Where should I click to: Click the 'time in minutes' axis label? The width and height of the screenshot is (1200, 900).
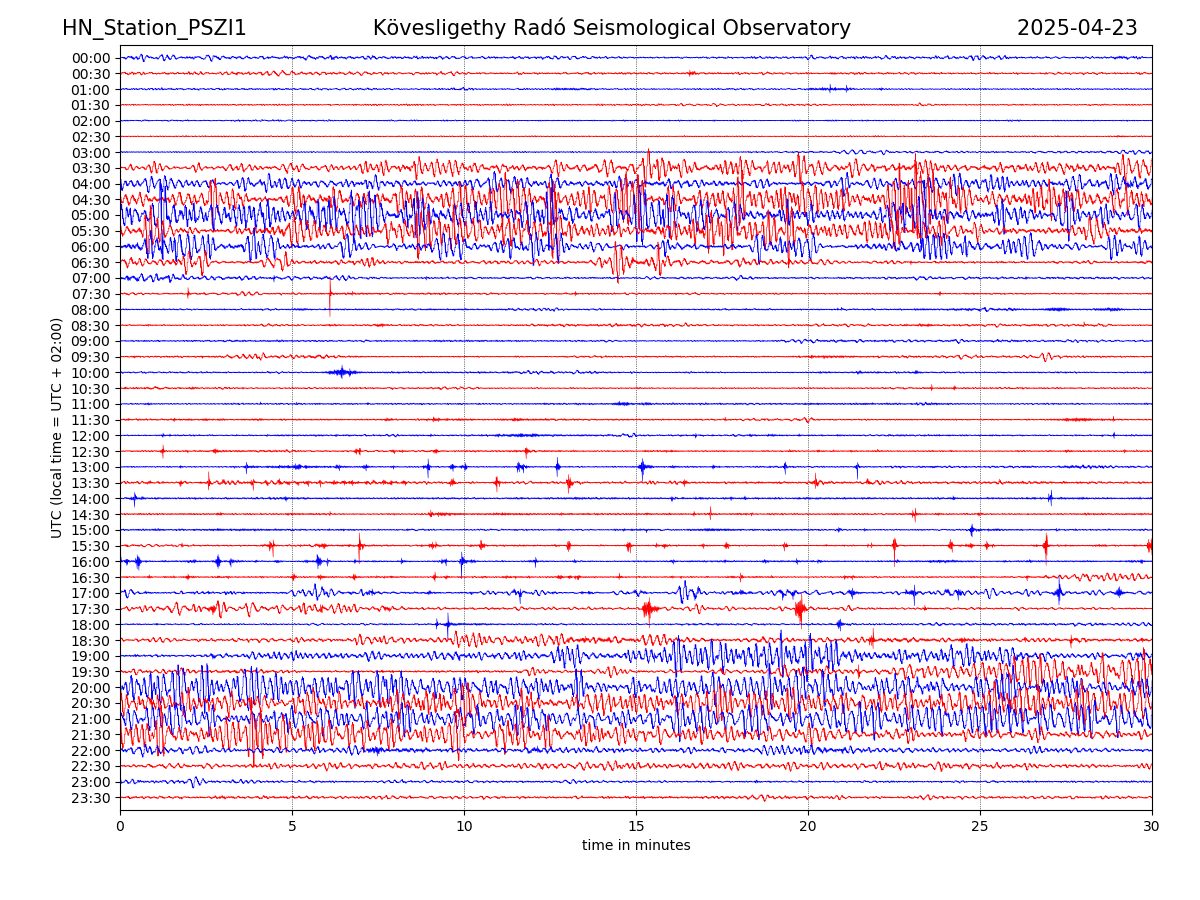coord(636,846)
